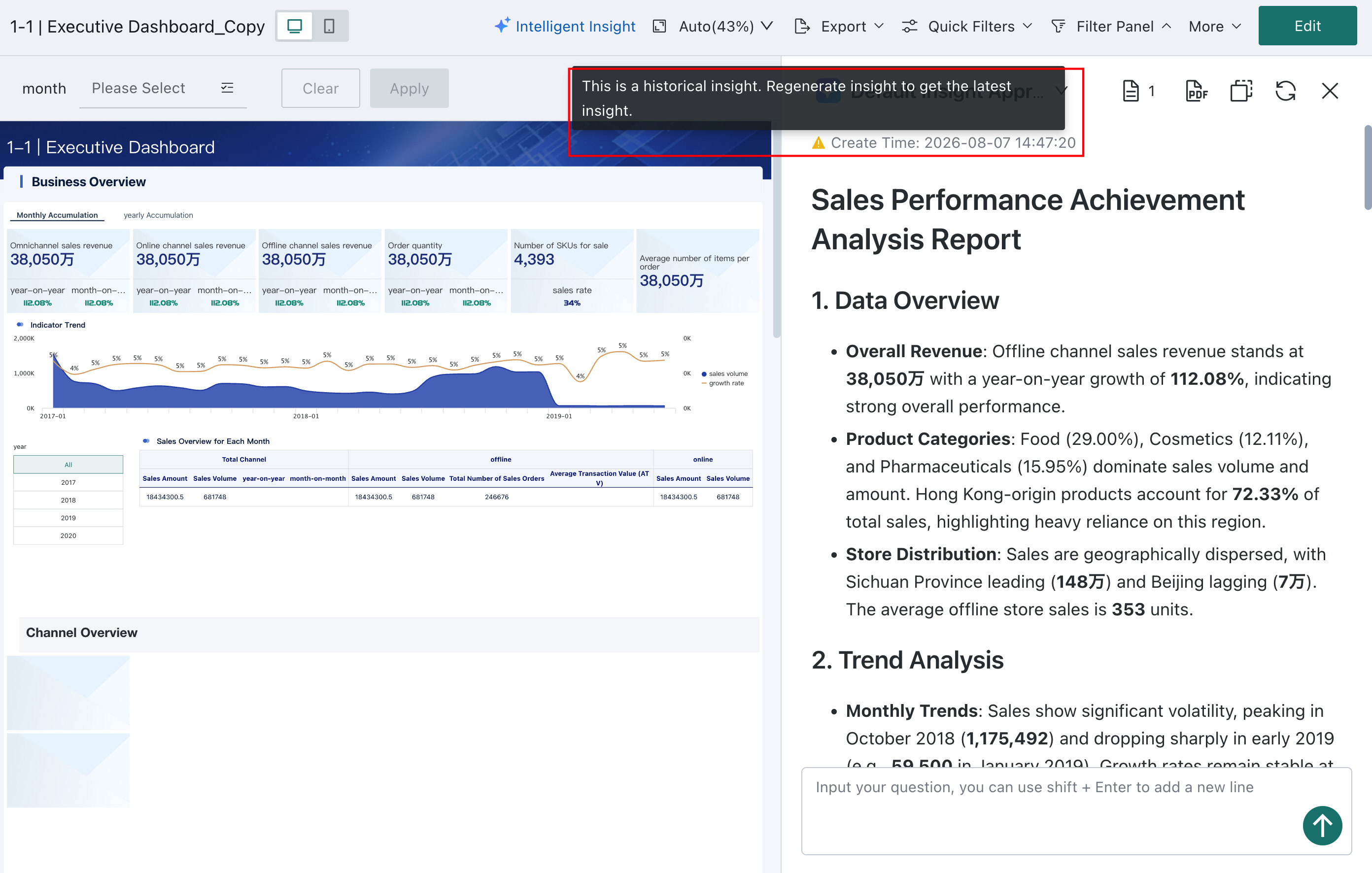Select year 2020

(x=69, y=536)
